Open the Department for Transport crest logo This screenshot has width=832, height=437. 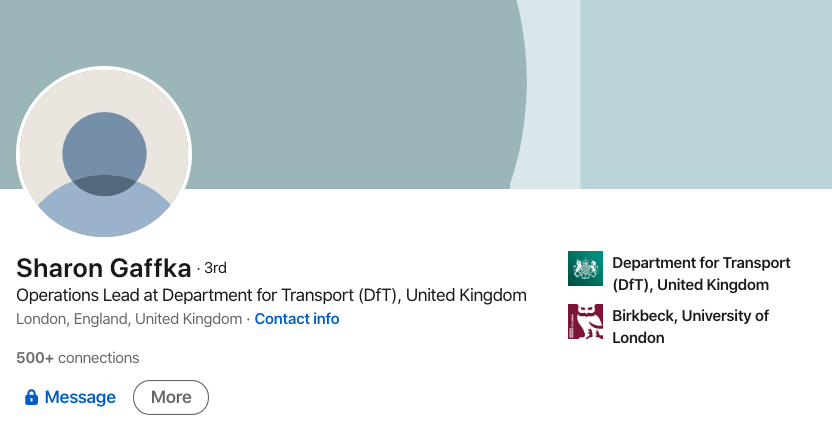[x=585, y=268]
